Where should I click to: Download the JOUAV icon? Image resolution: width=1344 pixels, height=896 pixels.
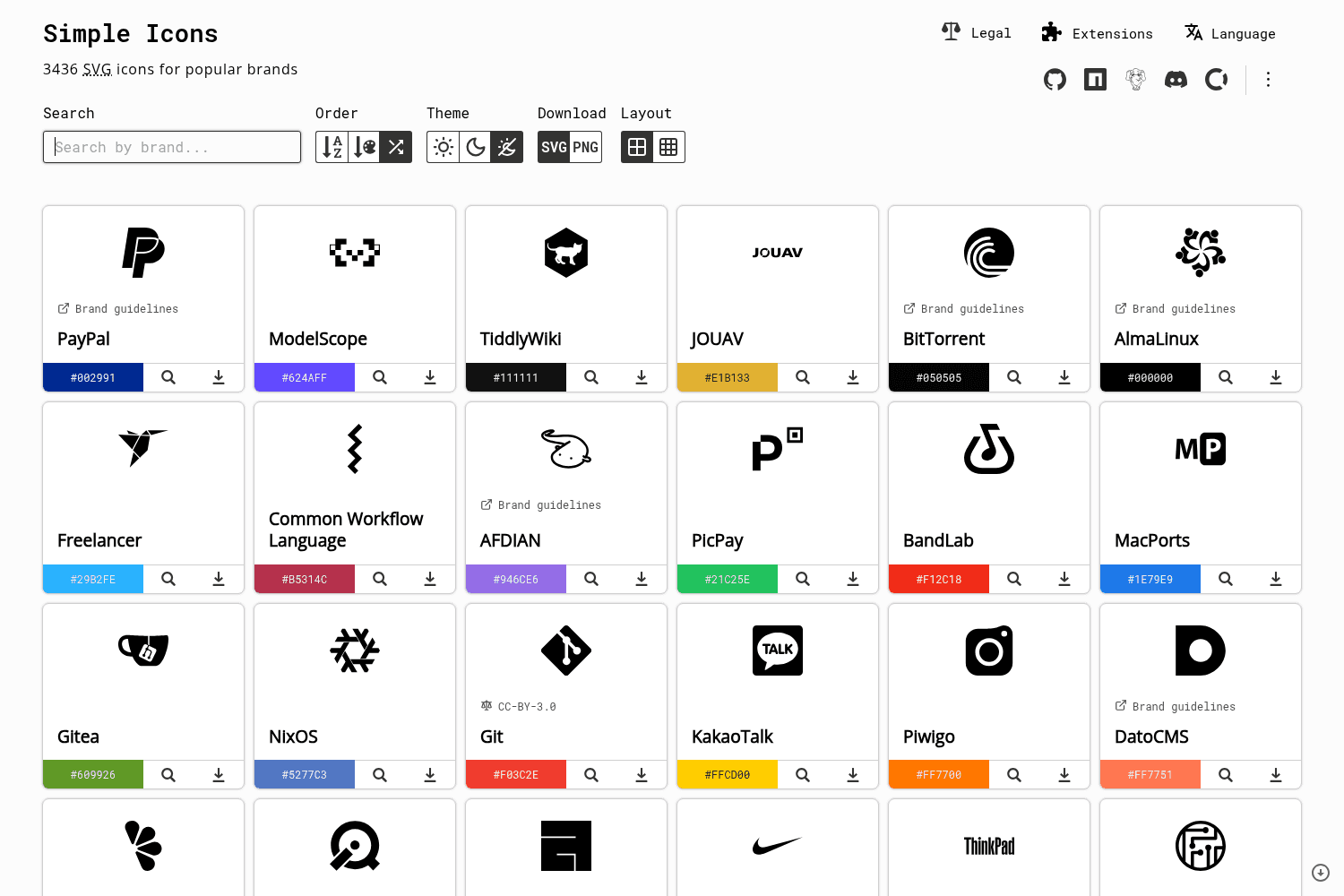(x=853, y=377)
